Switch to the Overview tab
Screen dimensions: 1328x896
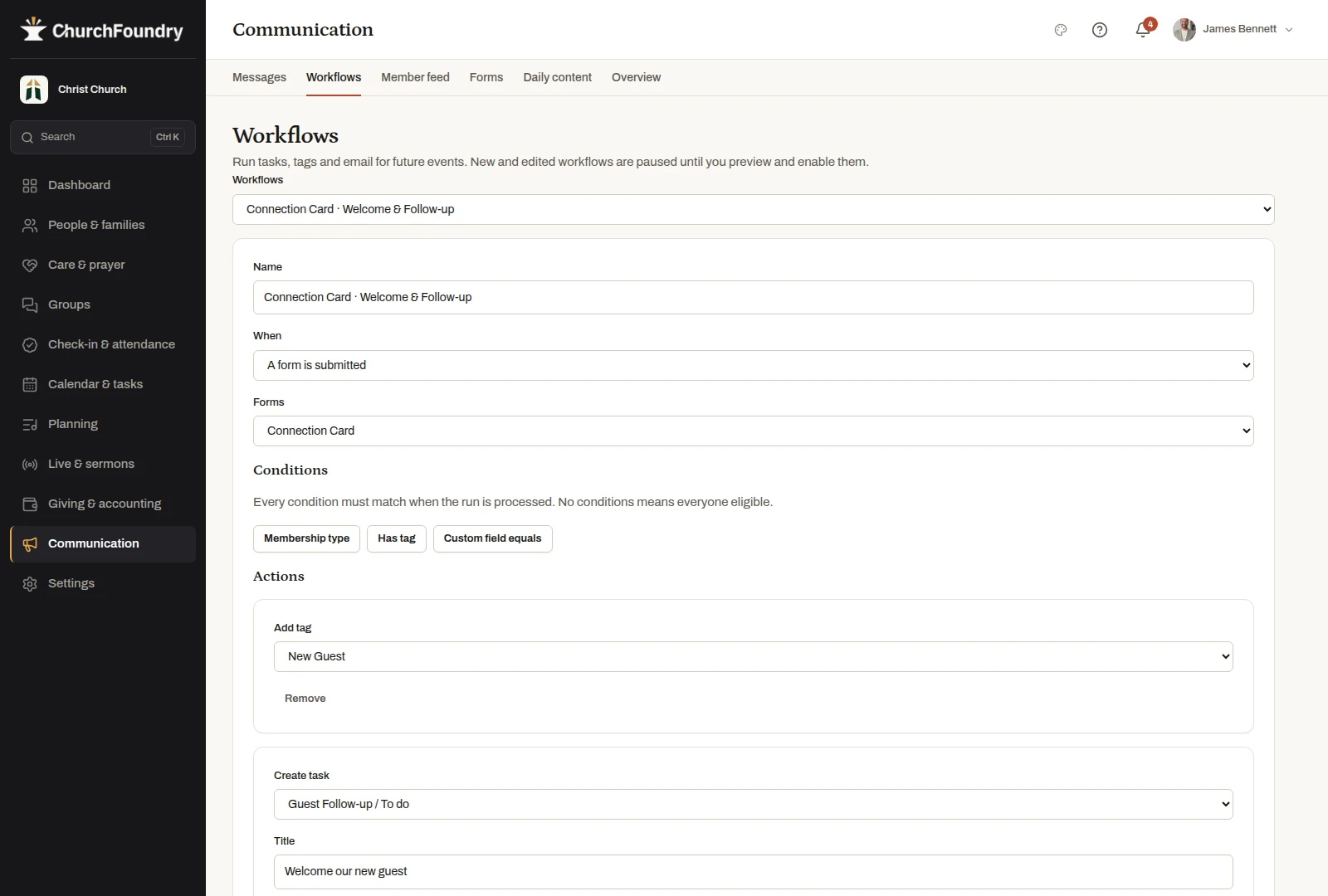click(636, 77)
